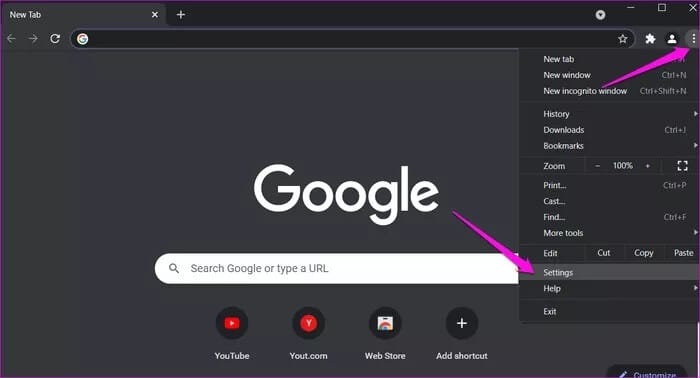Image resolution: width=700 pixels, height=378 pixels.
Task: Maximize the Chrome window
Action: click(x=662, y=8)
